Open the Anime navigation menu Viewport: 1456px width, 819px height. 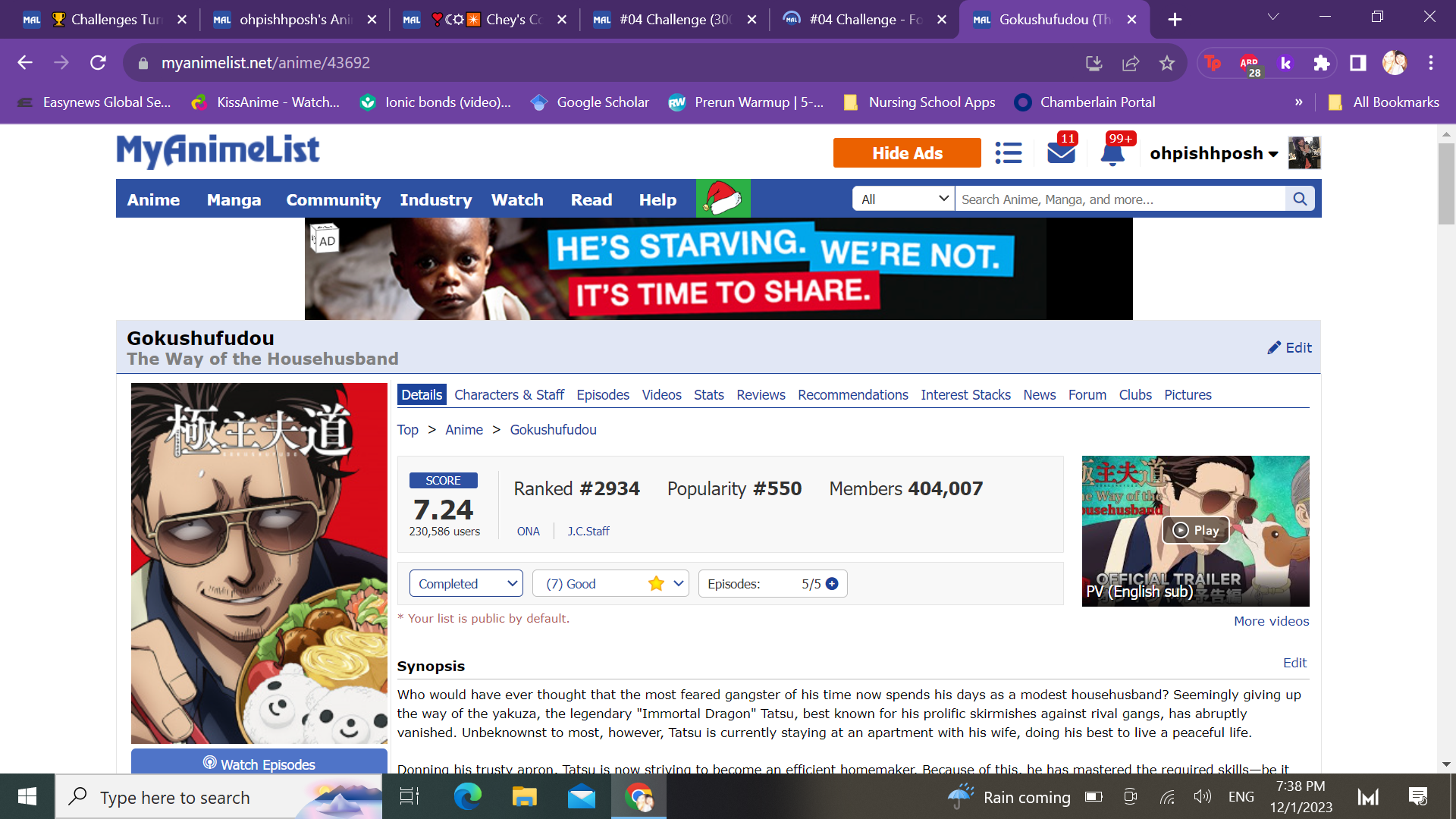tap(153, 199)
